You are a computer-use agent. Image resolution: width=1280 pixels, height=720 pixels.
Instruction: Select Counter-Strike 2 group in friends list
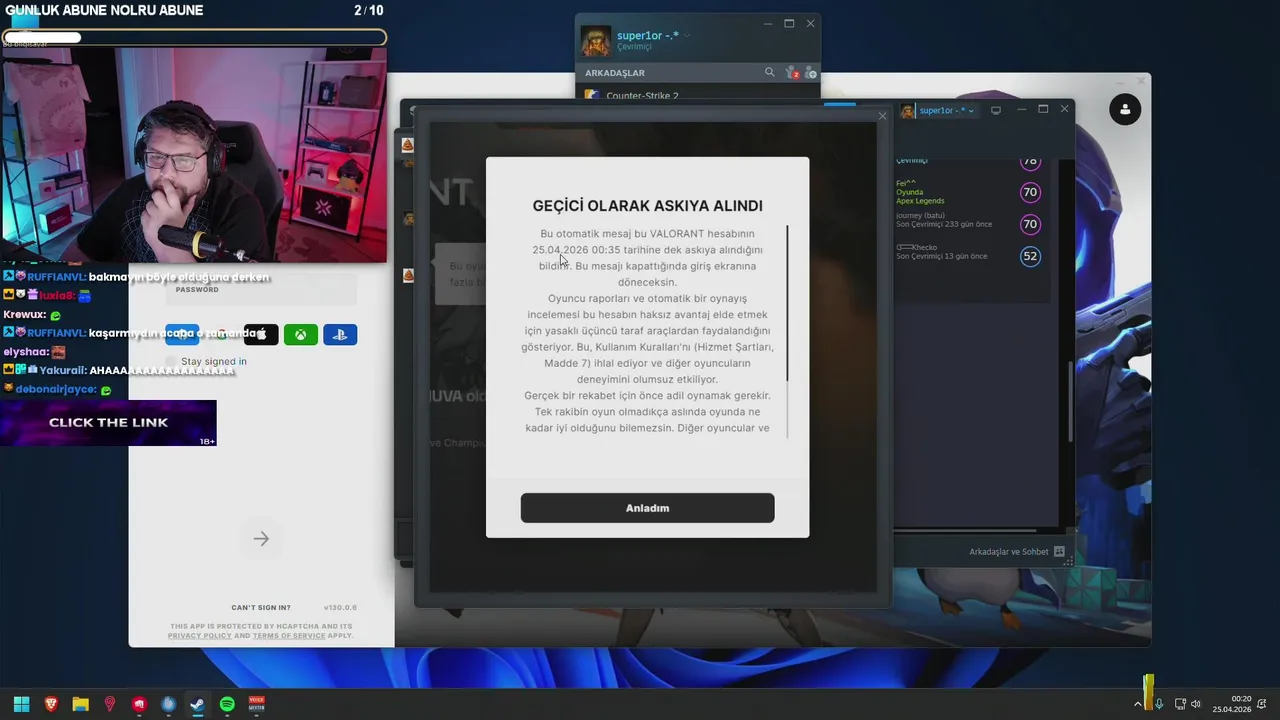tap(642, 95)
